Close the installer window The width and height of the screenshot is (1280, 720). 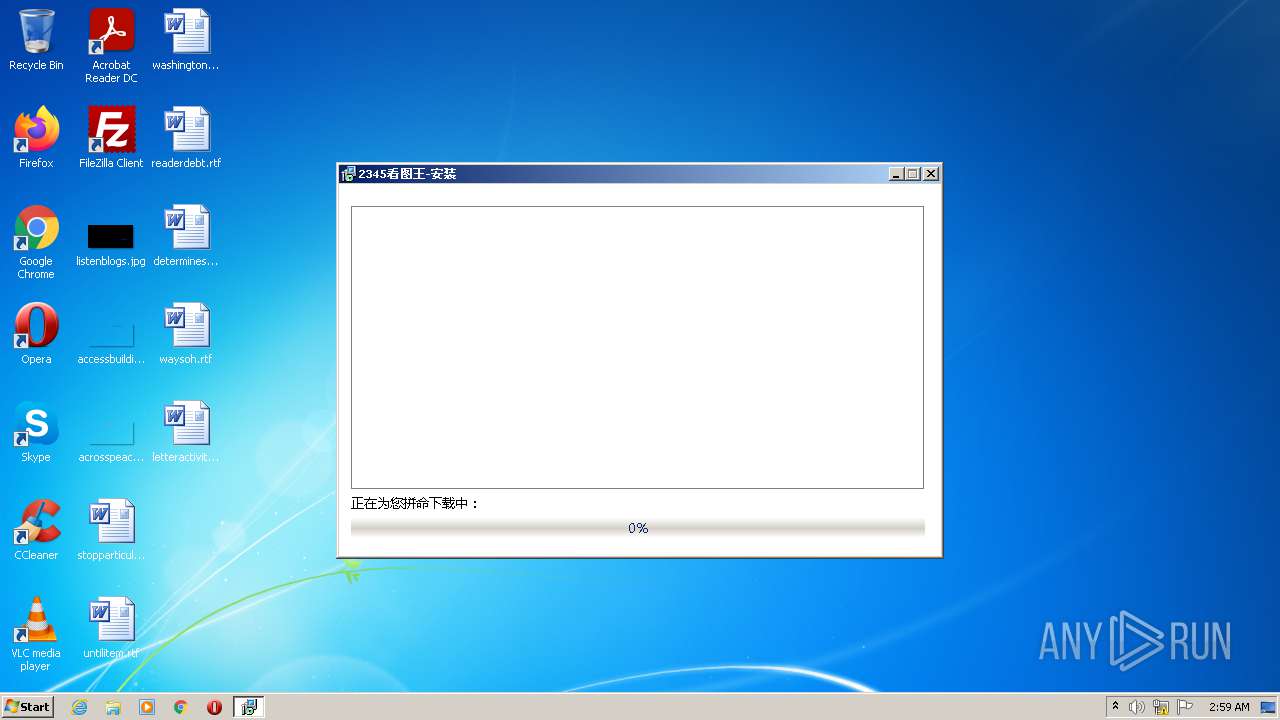tap(931, 174)
